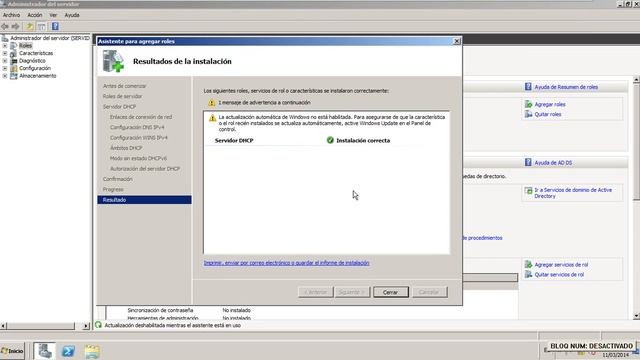Click the Servidor DHCP result row text
Screen dimensions: 640x360
[234, 140]
